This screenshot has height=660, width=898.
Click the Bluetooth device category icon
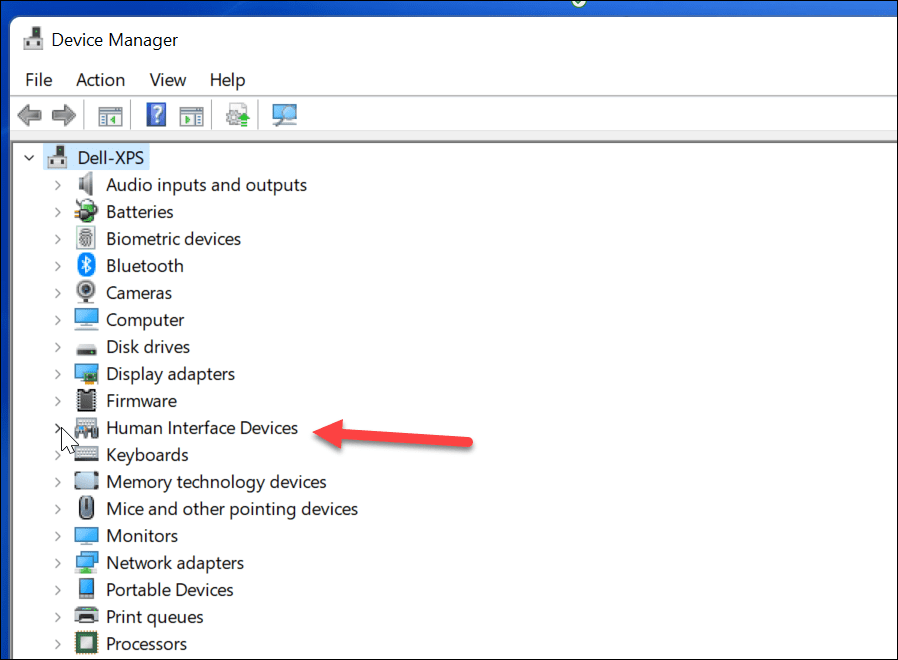tap(86, 265)
